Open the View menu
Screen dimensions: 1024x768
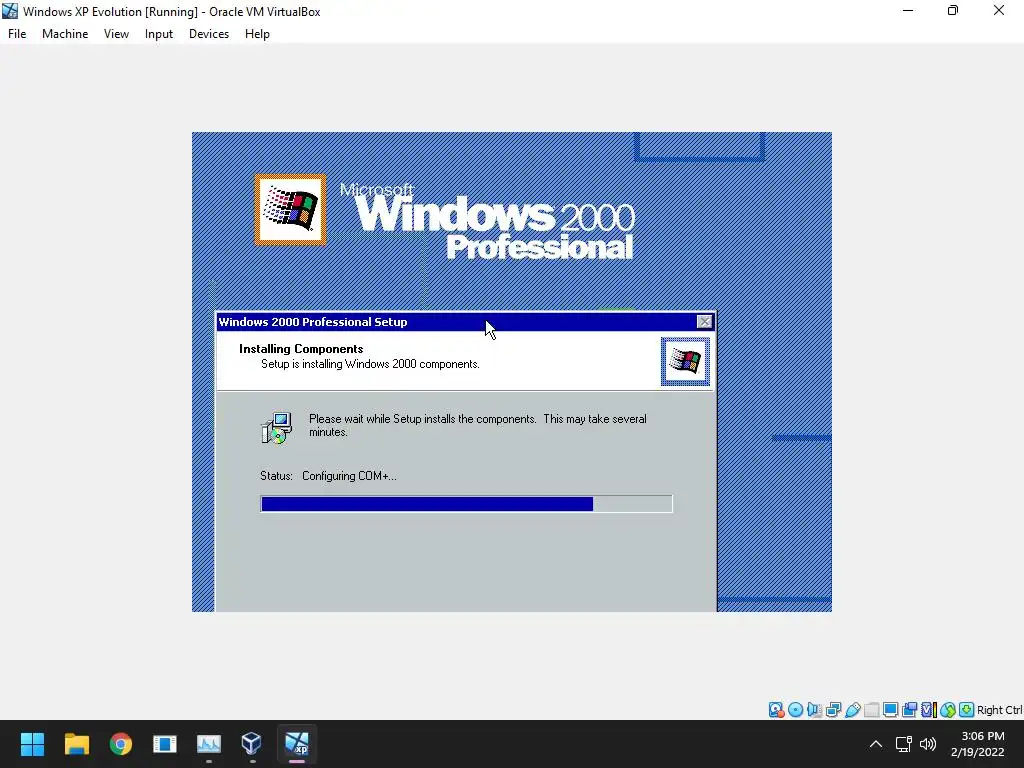116,34
